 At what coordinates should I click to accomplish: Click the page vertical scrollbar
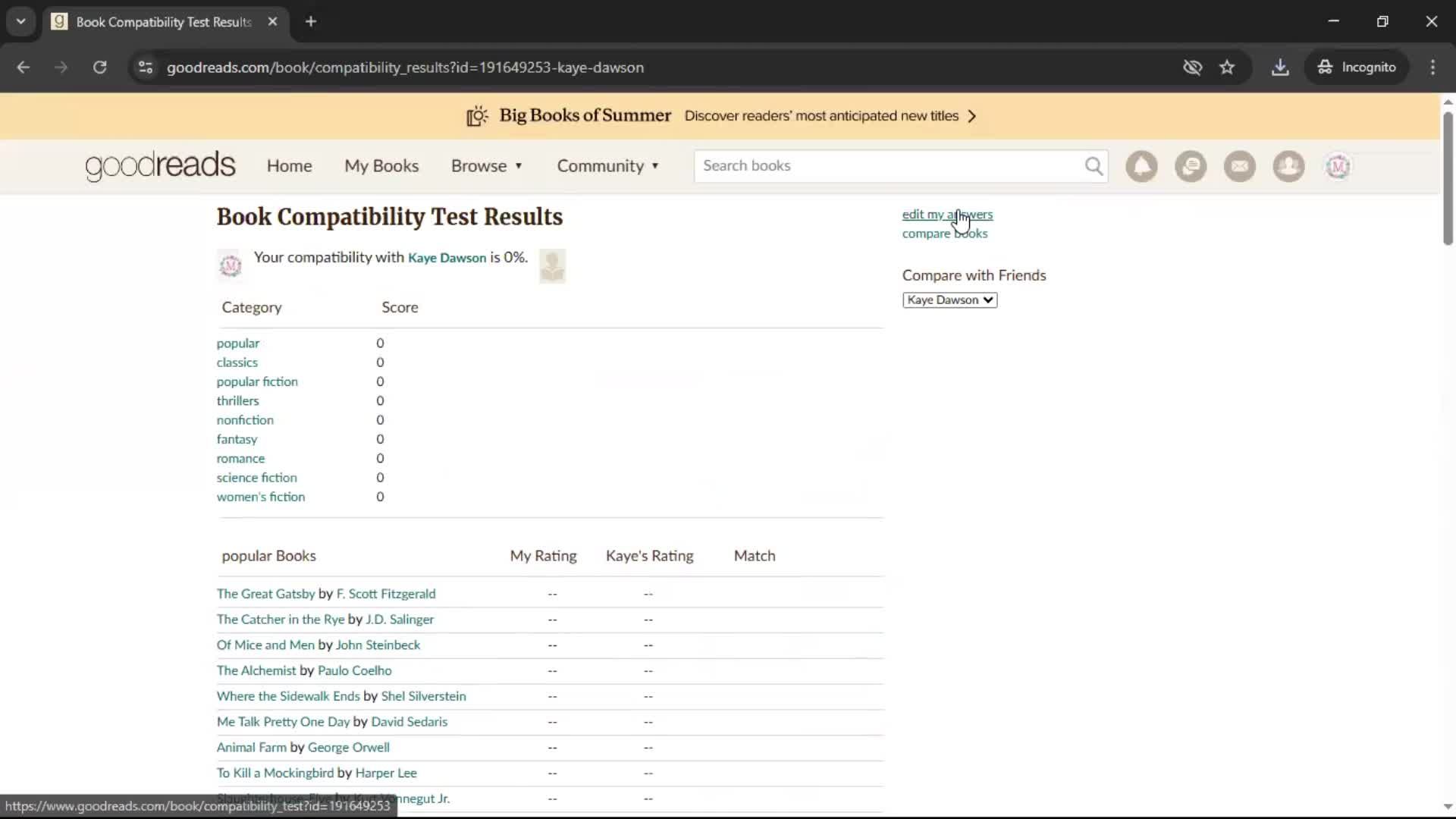tap(1448, 179)
